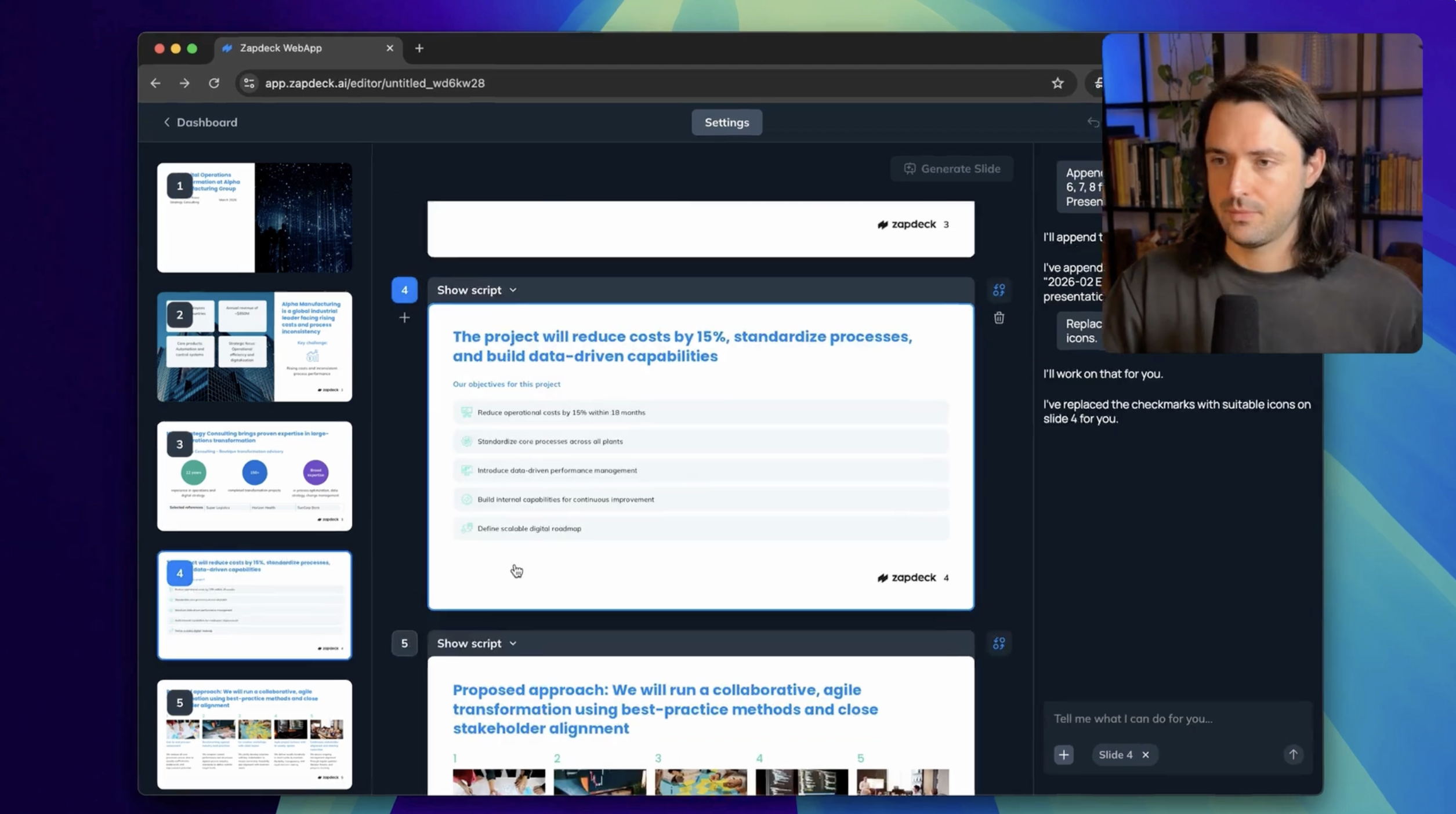The width and height of the screenshot is (1456, 814).
Task: Click Generate Slide button
Action: click(951, 169)
